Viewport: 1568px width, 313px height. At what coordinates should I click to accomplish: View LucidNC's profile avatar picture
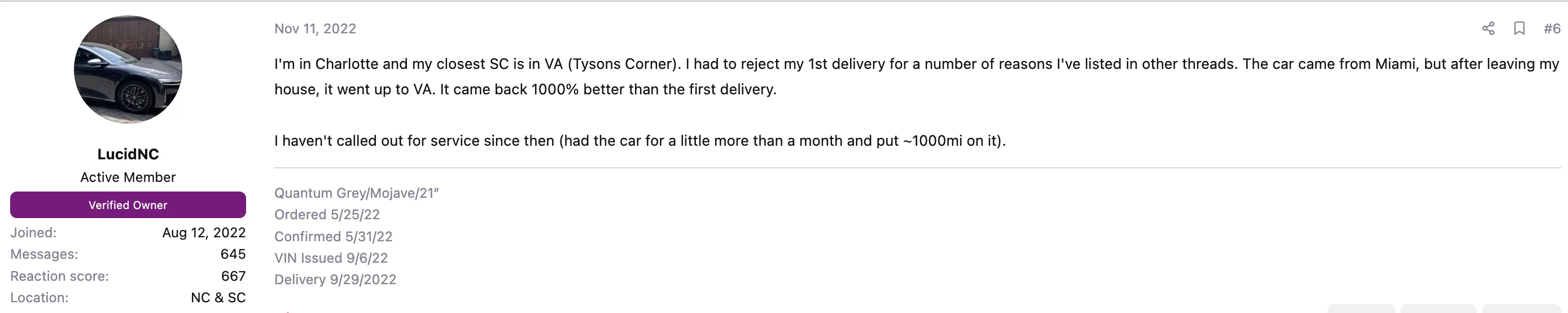click(128, 69)
